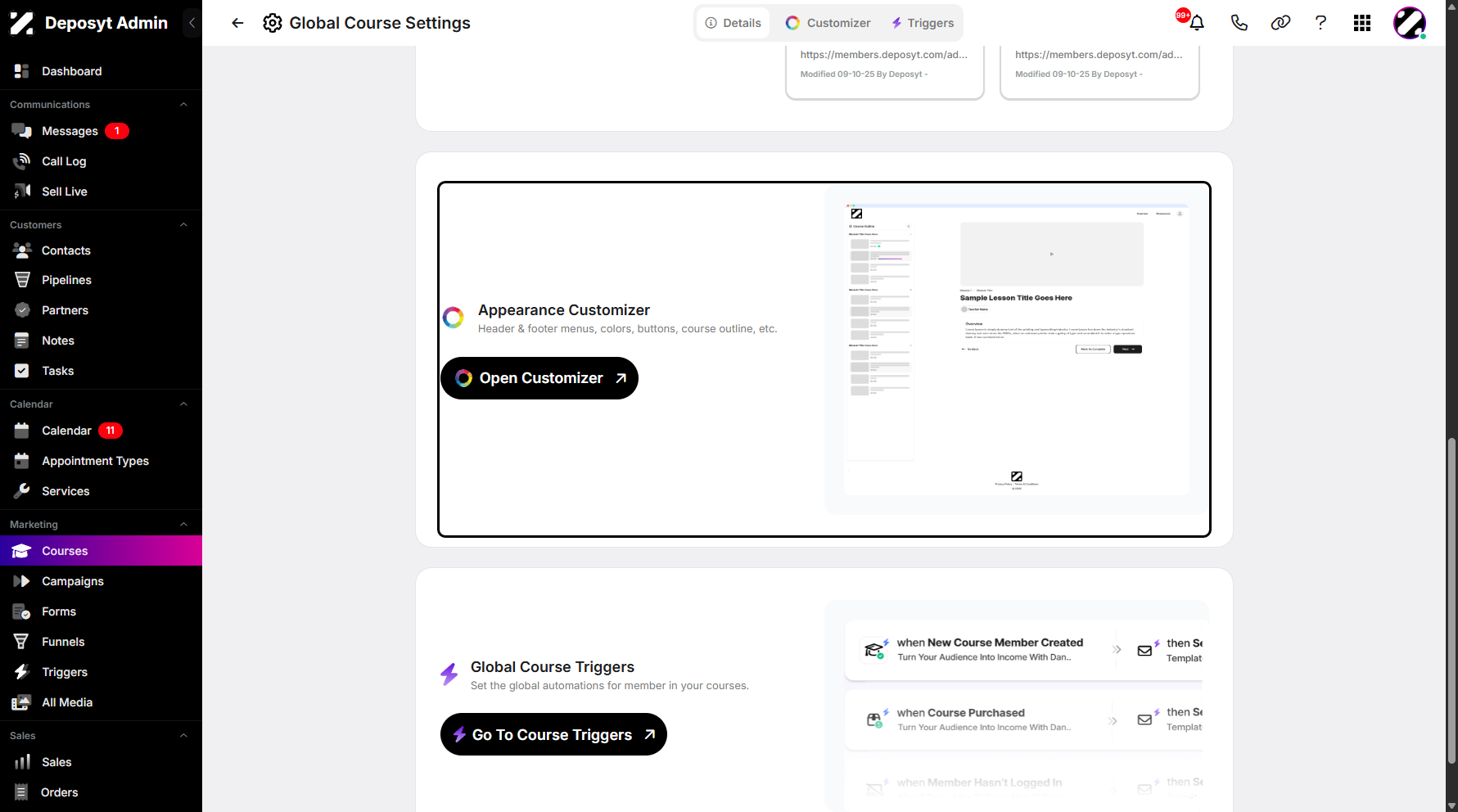This screenshot has width=1458, height=812.
Task: Click the Global Course Settings gear icon
Action: (273, 23)
